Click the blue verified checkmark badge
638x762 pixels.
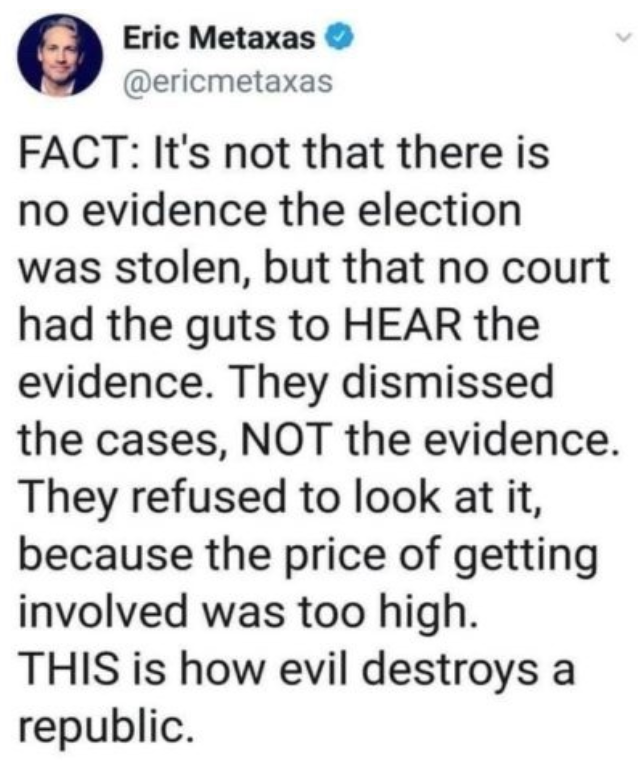tap(342, 38)
